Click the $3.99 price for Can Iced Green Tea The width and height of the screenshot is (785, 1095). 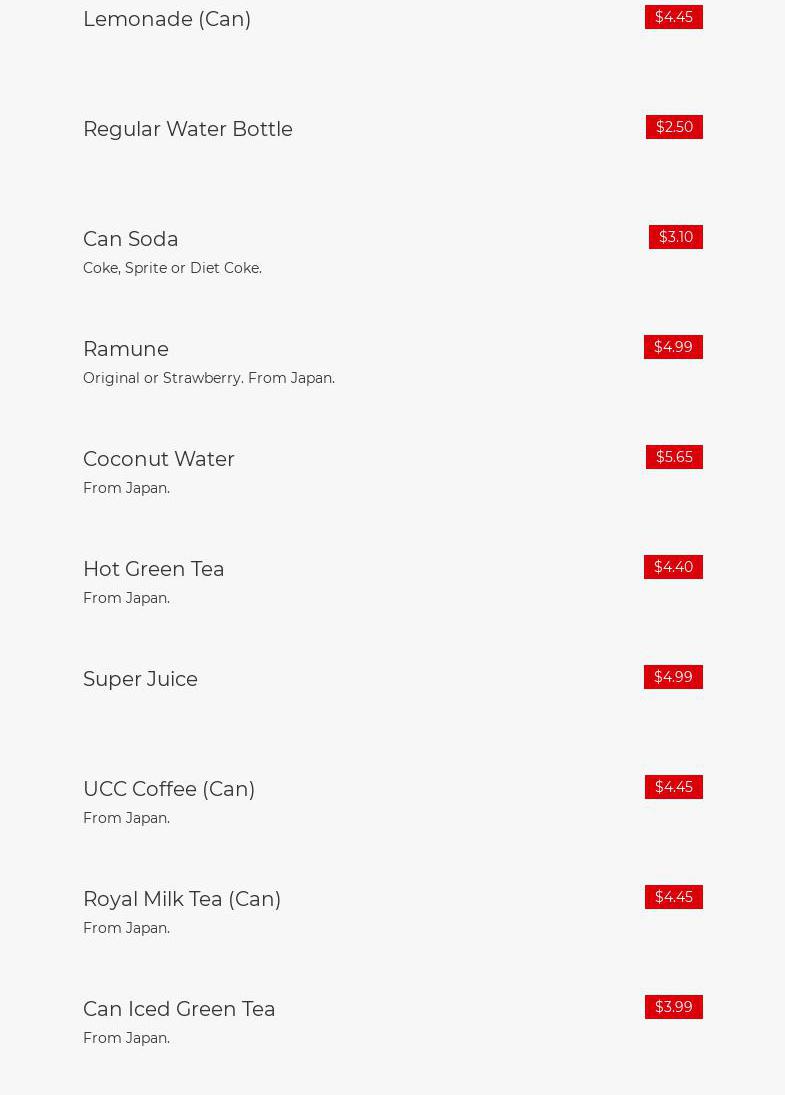[673, 1007]
